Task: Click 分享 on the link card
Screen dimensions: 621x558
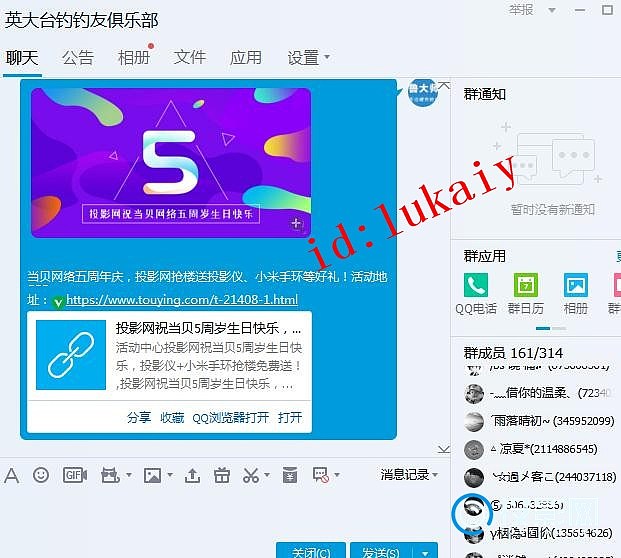Action: [x=139, y=417]
